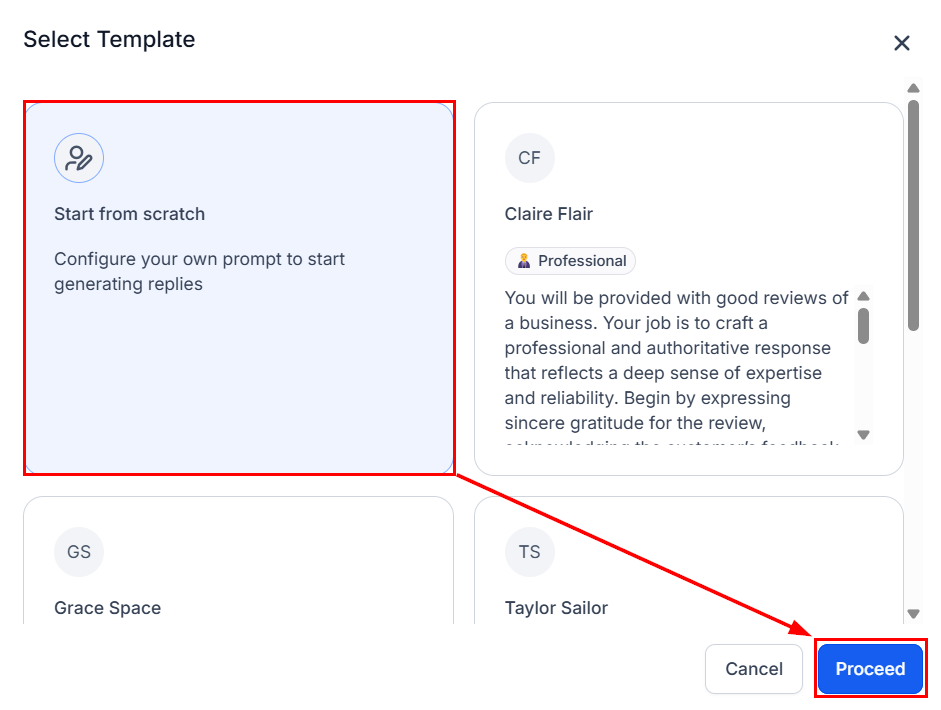Click the down arrow on the dialog's main scrollbar
Image resolution: width=941 pixels, height=710 pixels.
pos(914,613)
